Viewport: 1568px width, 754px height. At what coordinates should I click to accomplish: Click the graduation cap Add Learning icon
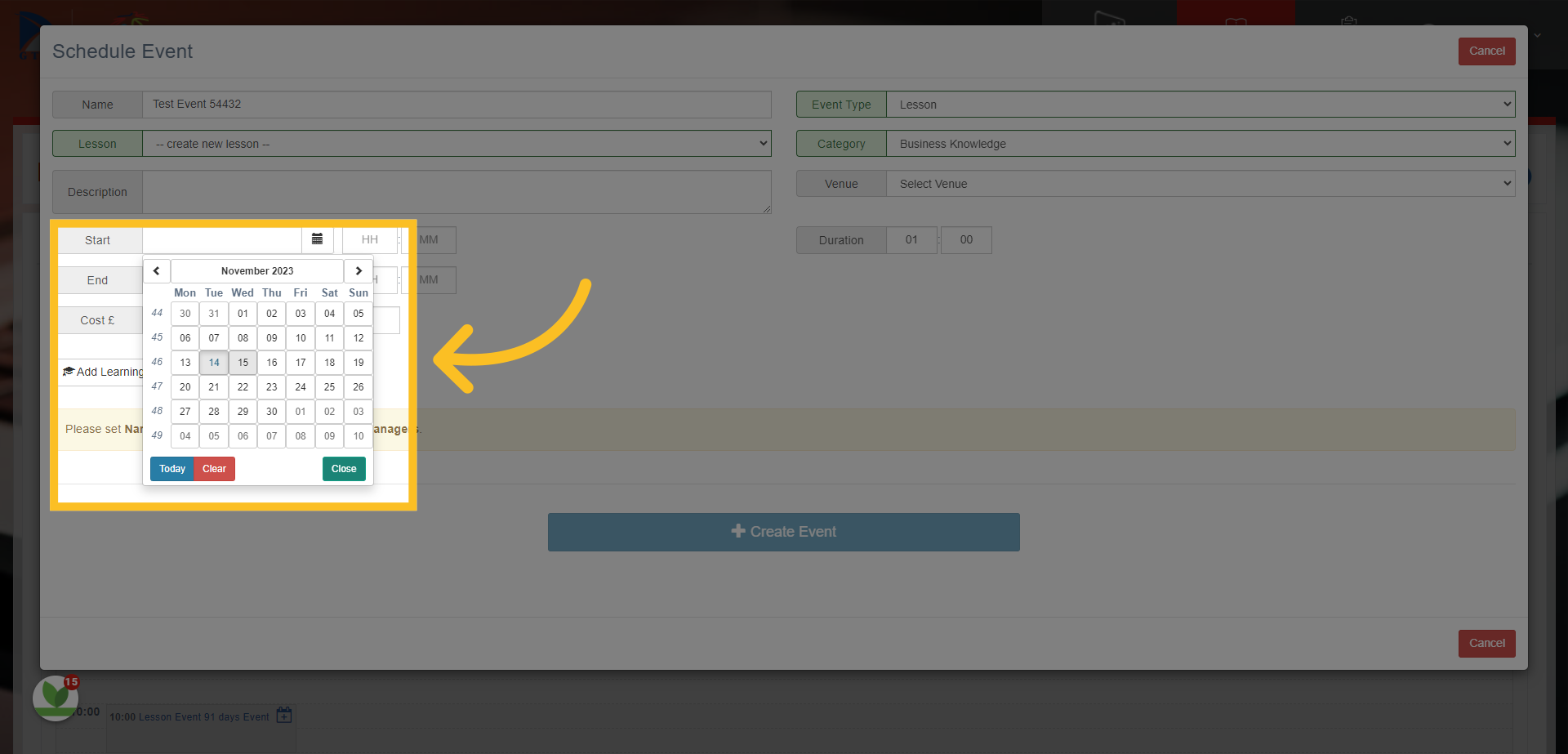pos(69,372)
